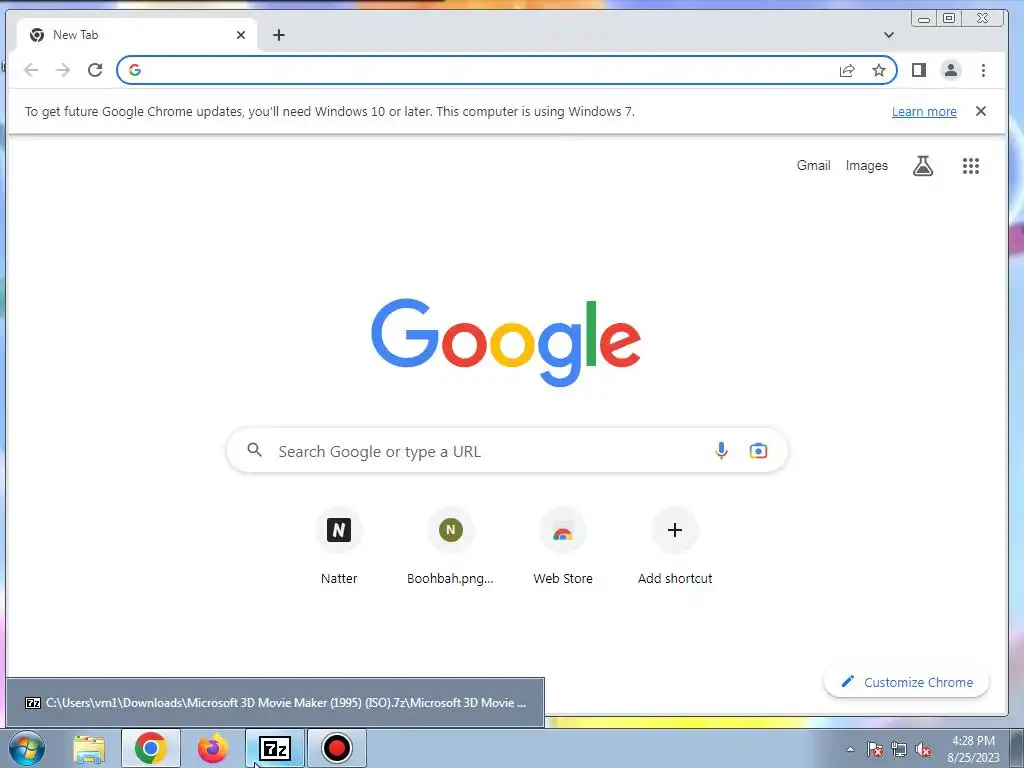The height and width of the screenshot is (768, 1024).
Task: Start voice search with microphone icon
Action: (x=721, y=451)
